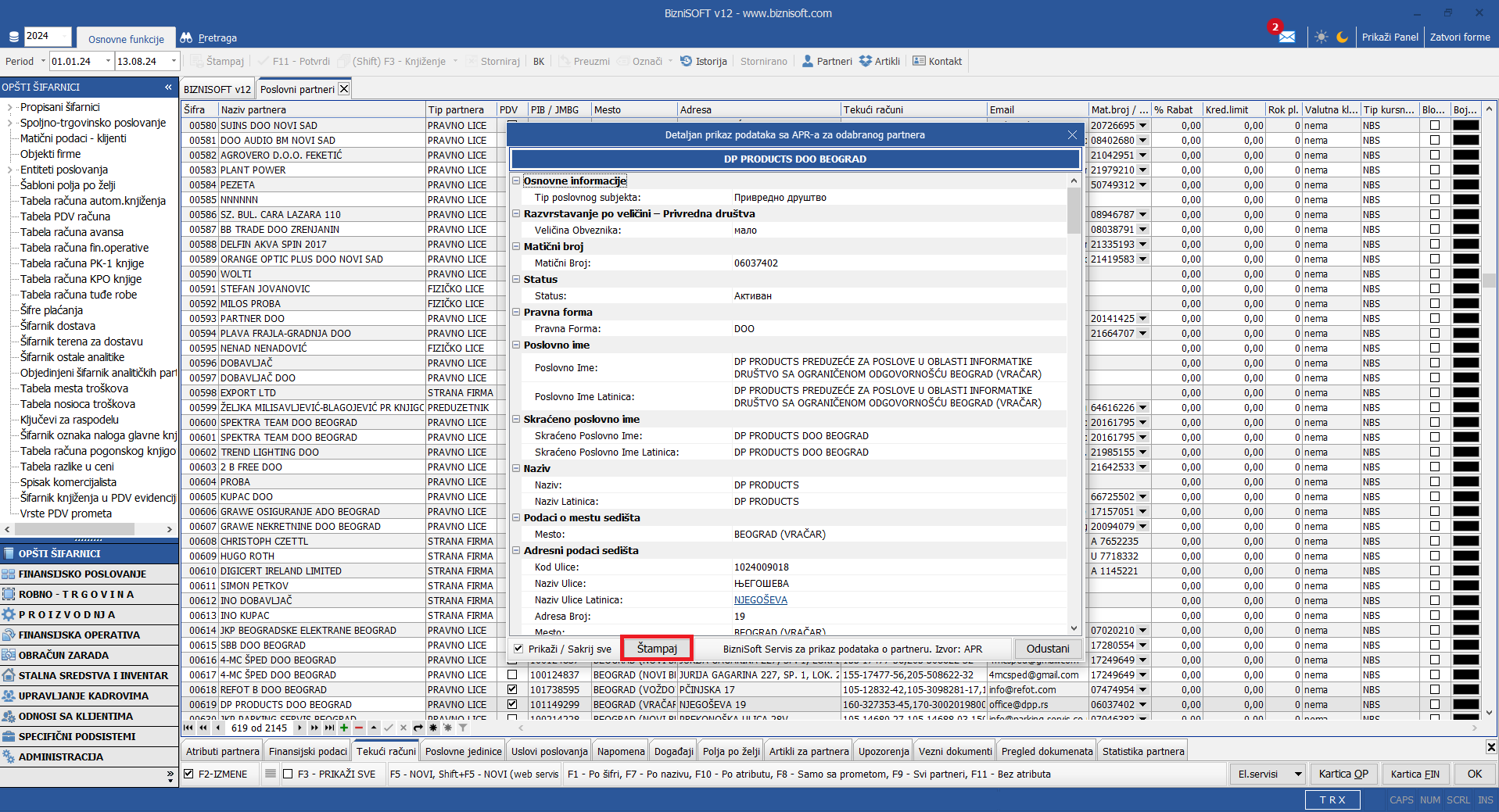The width and height of the screenshot is (1499, 812).
Task: Open the Osnovne funkcije ribbon tab
Action: click(126, 39)
